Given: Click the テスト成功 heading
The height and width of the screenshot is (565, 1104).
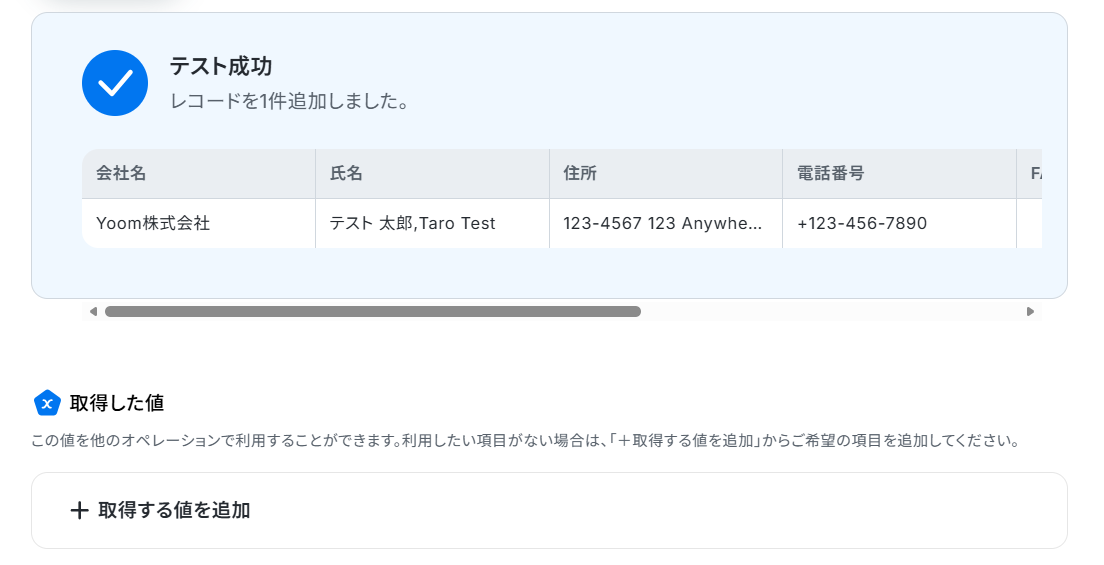Looking at the screenshot, I should [x=221, y=66].
